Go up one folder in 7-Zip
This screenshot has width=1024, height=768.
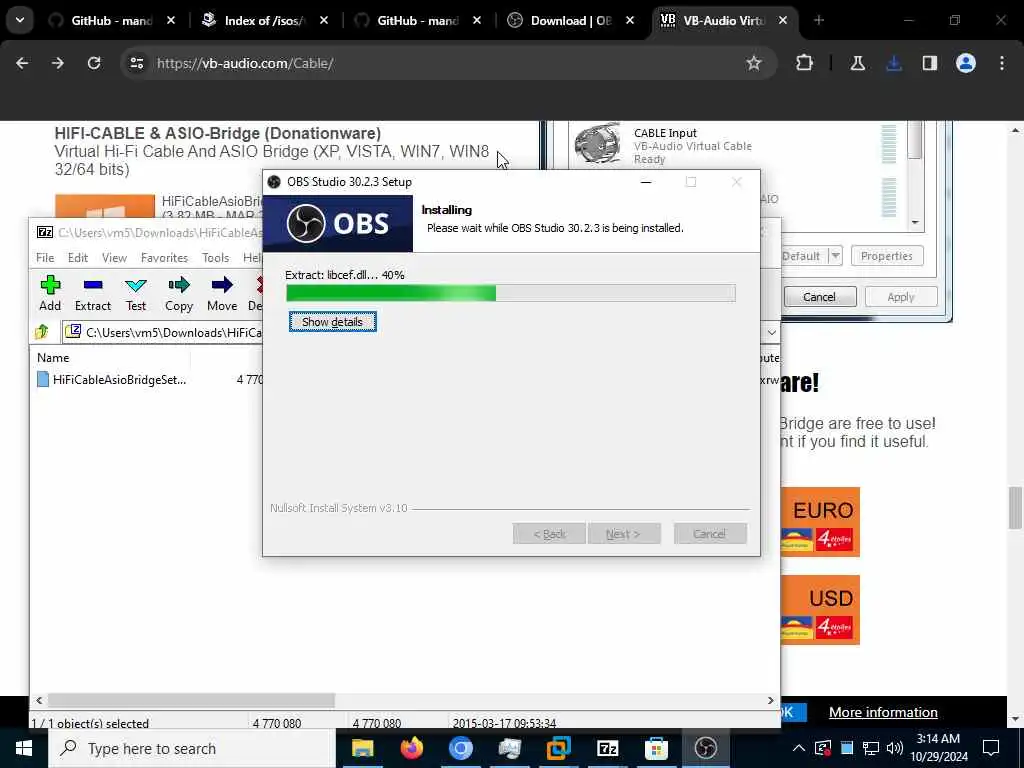42,332
